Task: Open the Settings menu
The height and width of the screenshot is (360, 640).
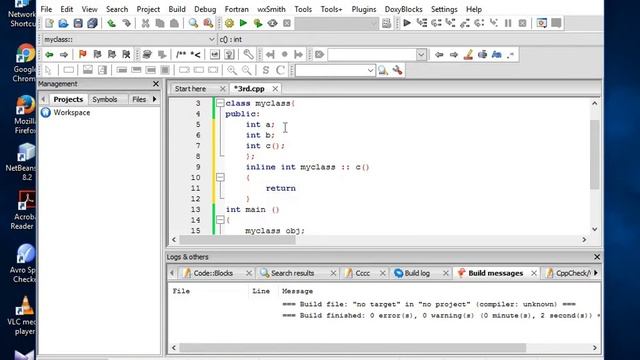Action: 444,9
